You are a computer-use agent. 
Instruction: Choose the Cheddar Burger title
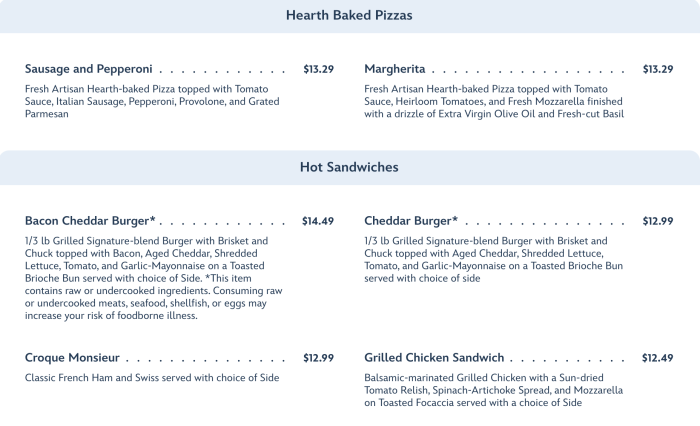pos(411,220)
